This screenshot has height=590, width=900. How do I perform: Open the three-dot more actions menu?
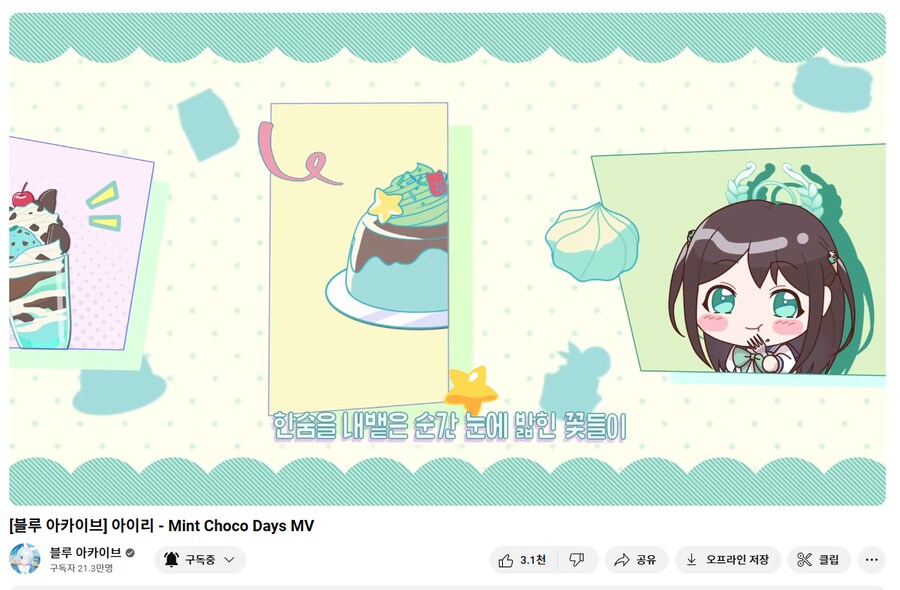point(871,560)
